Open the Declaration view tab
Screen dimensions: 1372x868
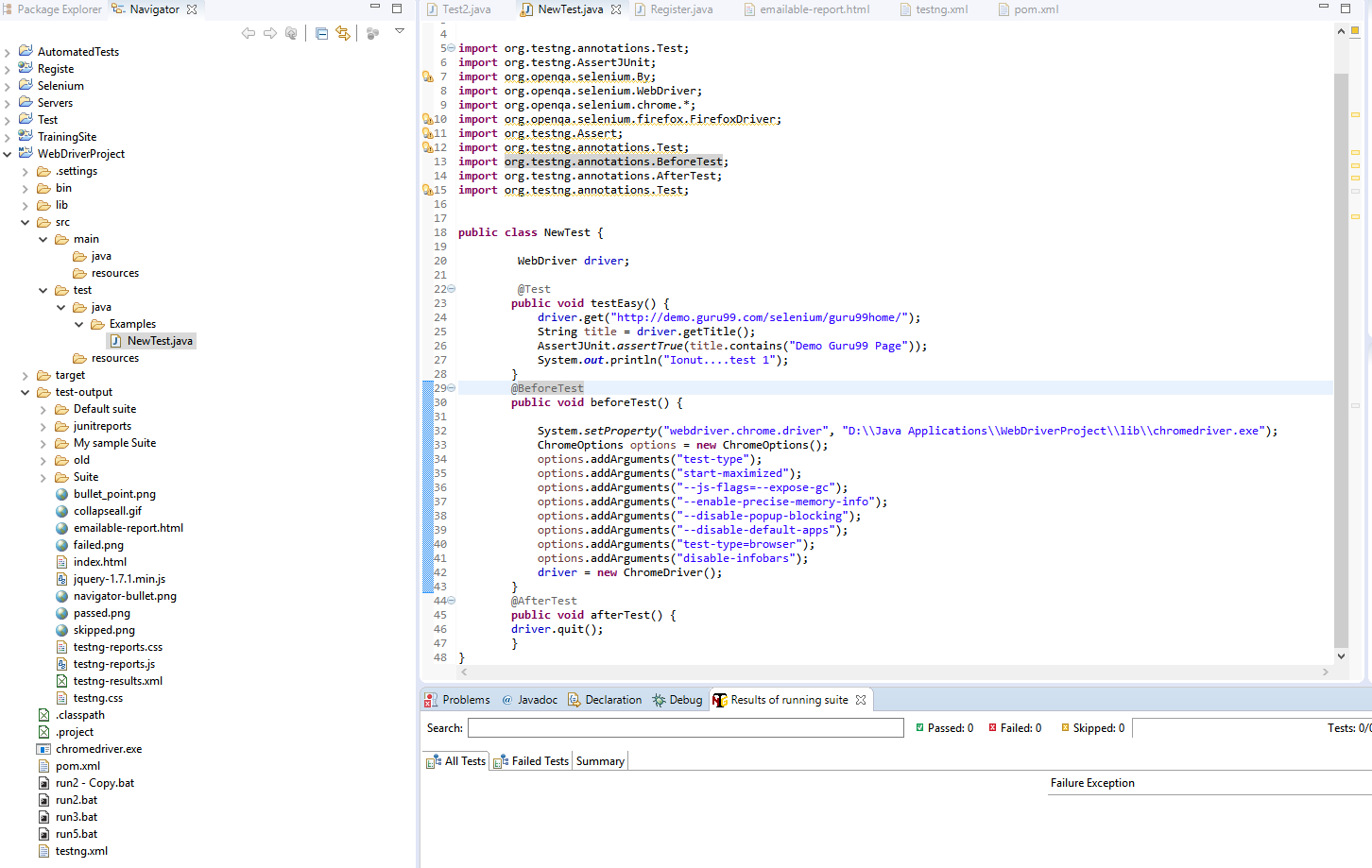click(605, 700)
